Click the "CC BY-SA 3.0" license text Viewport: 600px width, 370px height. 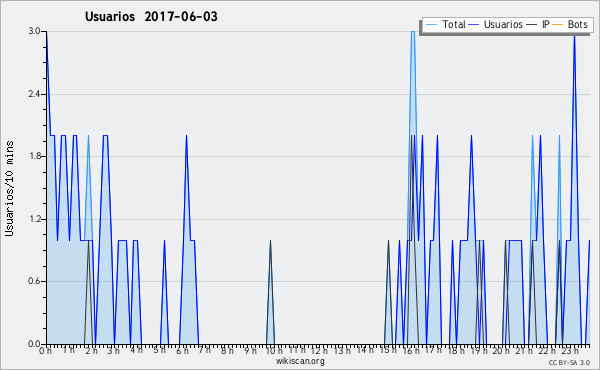[x=569, y=363]
